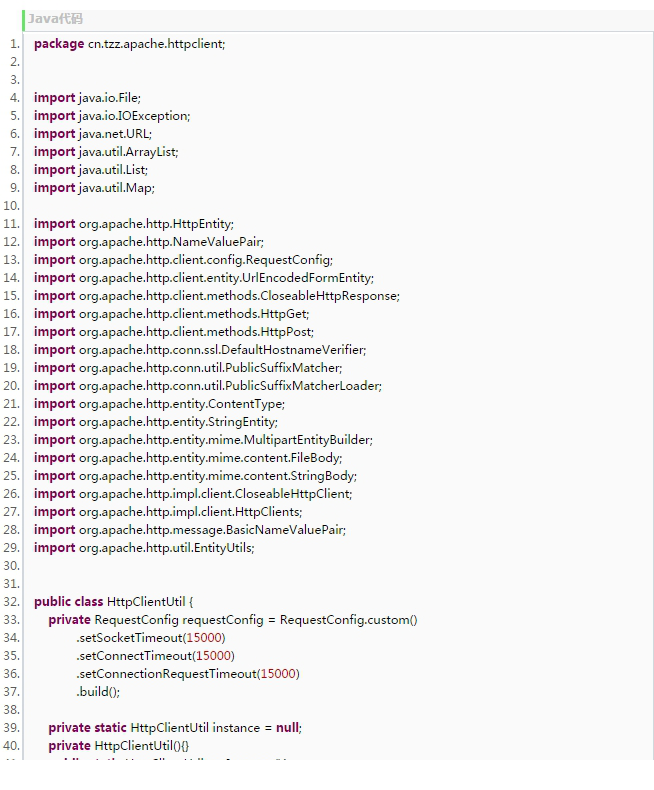Click the import entity.ContentType line

pos(159,404)
